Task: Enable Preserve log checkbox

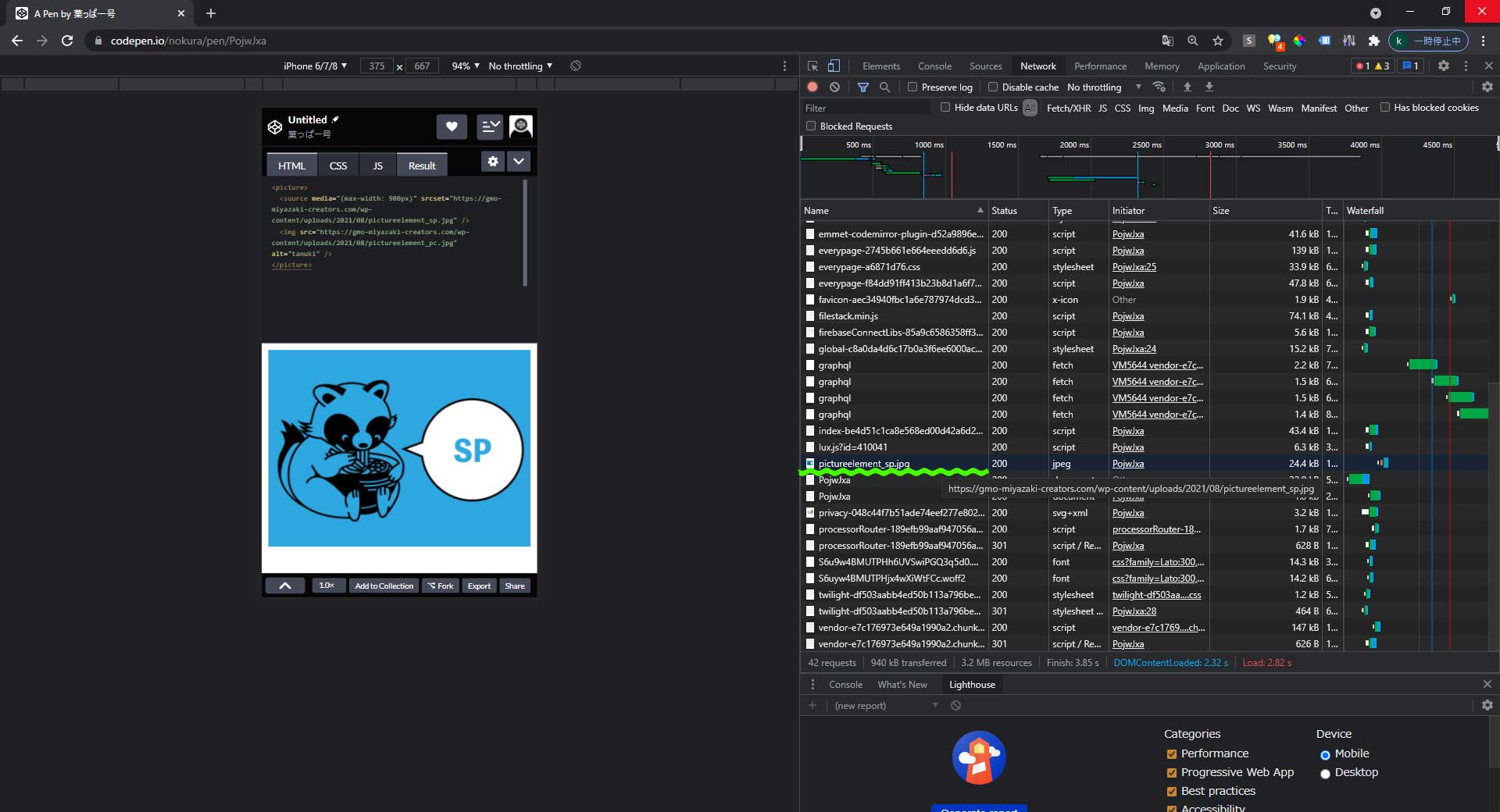Action: coord(912,87)
